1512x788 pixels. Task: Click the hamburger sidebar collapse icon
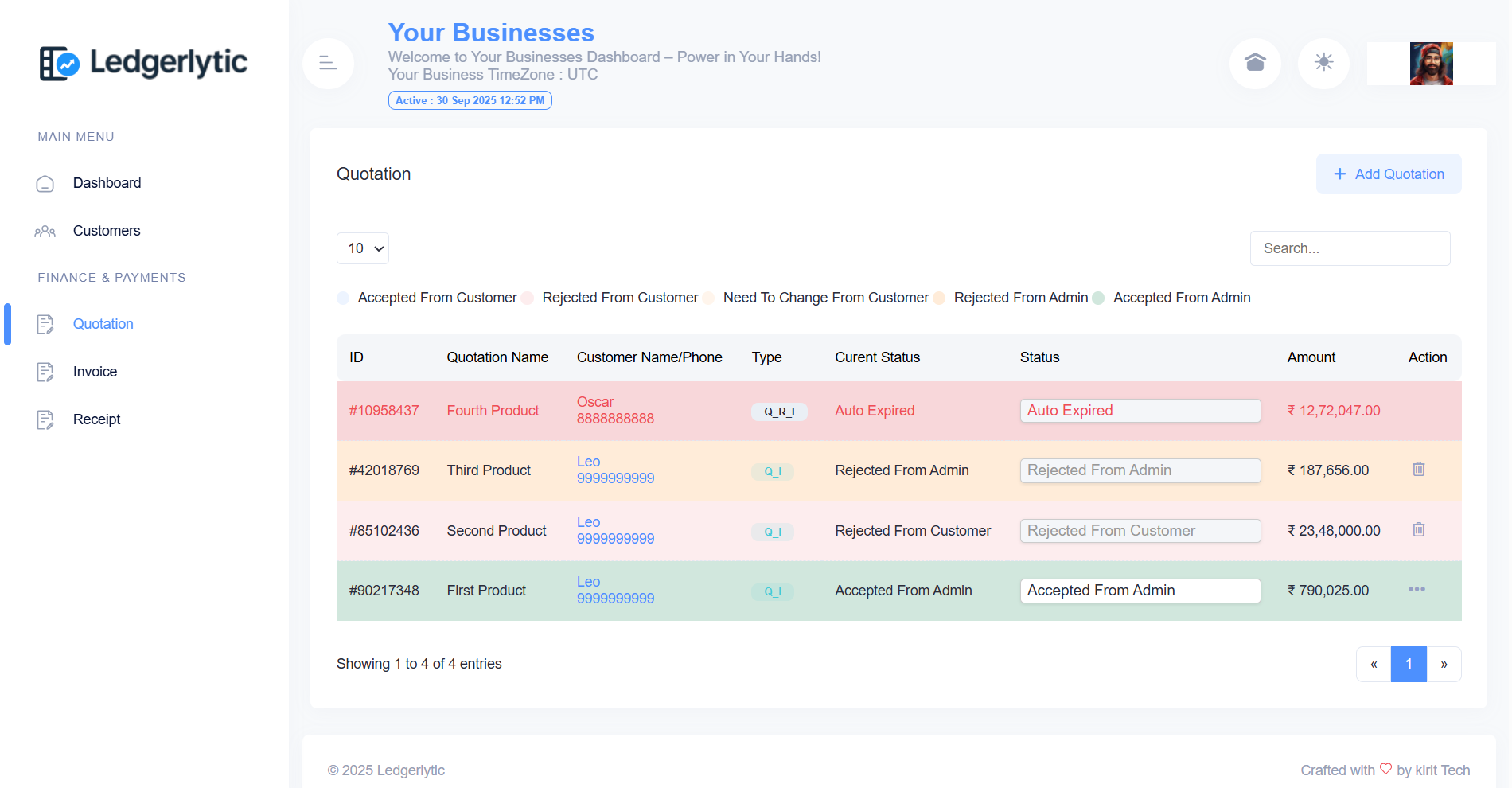328,63
